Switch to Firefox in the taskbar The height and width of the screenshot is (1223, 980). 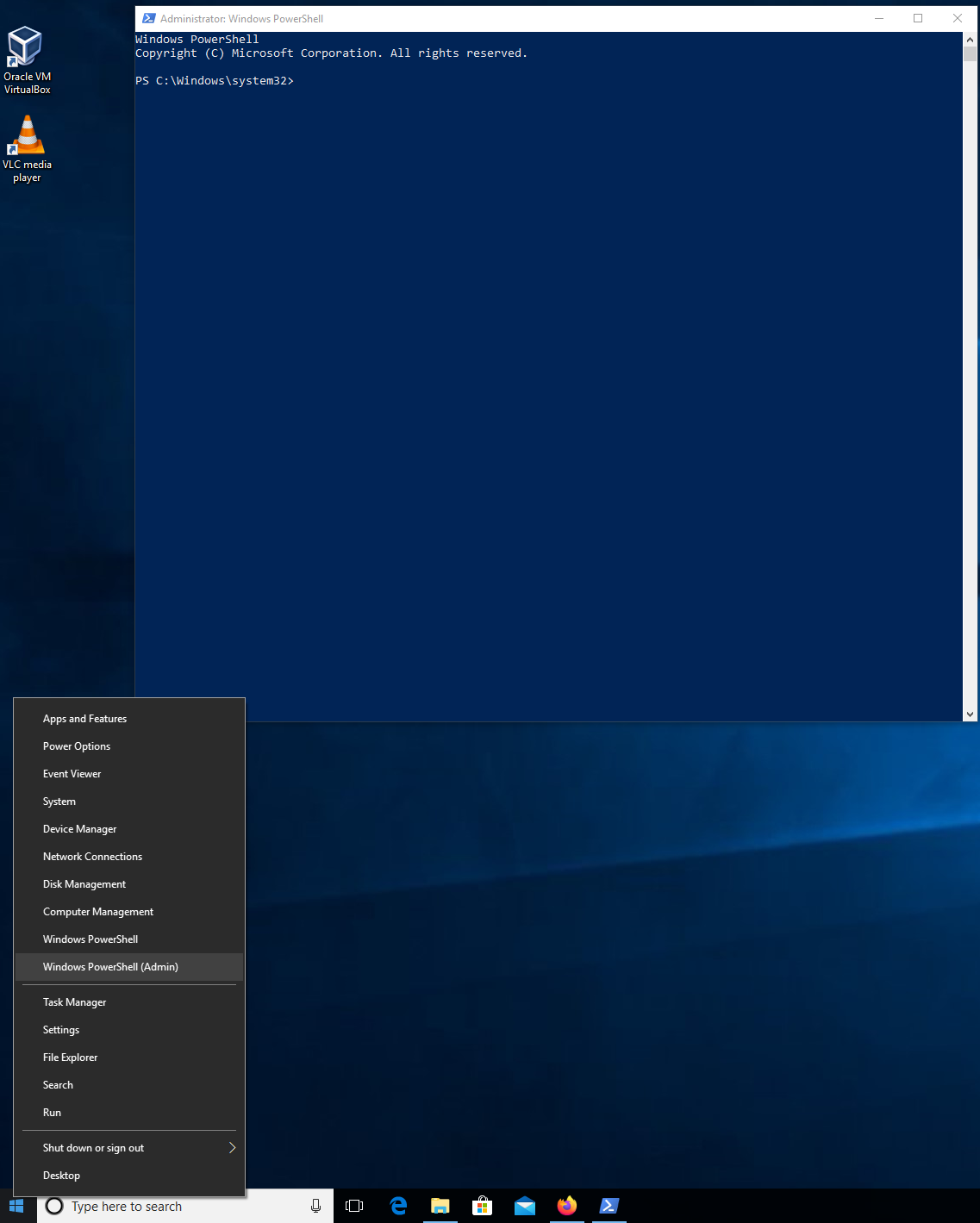click(567, 1206)
